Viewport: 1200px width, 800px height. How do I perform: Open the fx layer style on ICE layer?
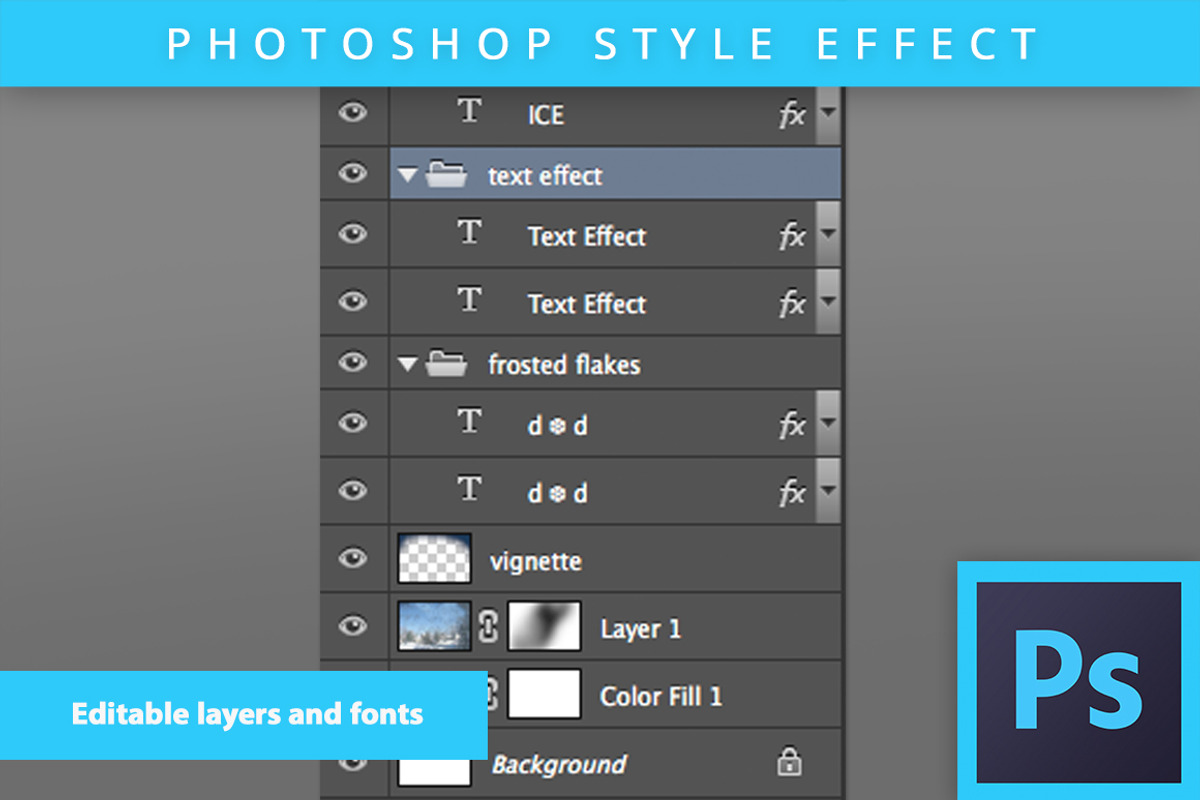pyautogui.click(x=792, y=115)
